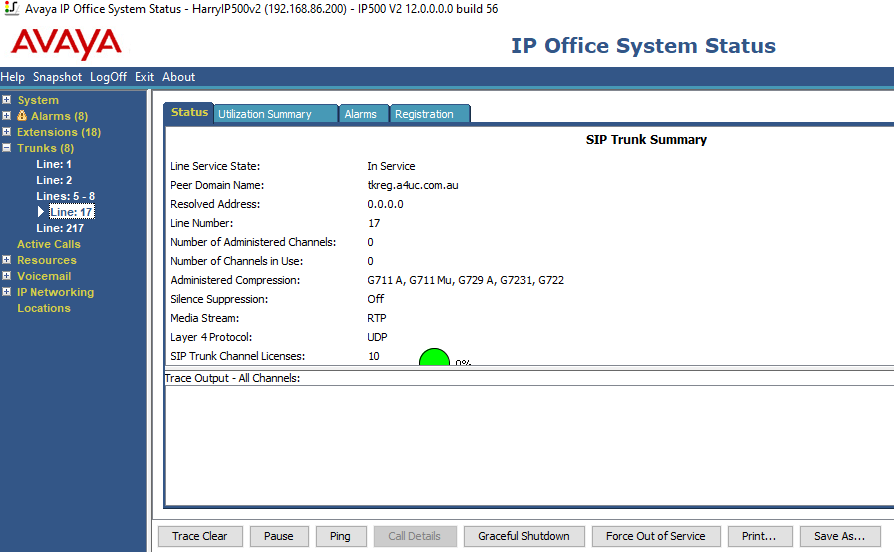894x552 pixels.
Task: Click the Print... button
Action: 759,536
